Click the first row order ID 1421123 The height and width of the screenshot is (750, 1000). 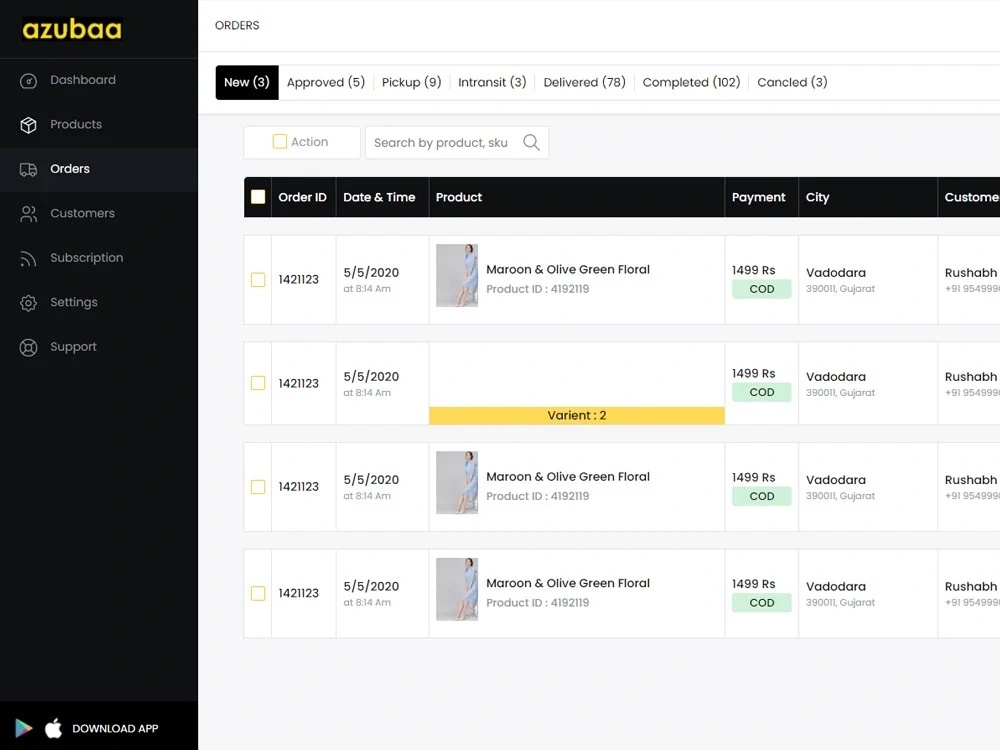[x=298, y=279]
